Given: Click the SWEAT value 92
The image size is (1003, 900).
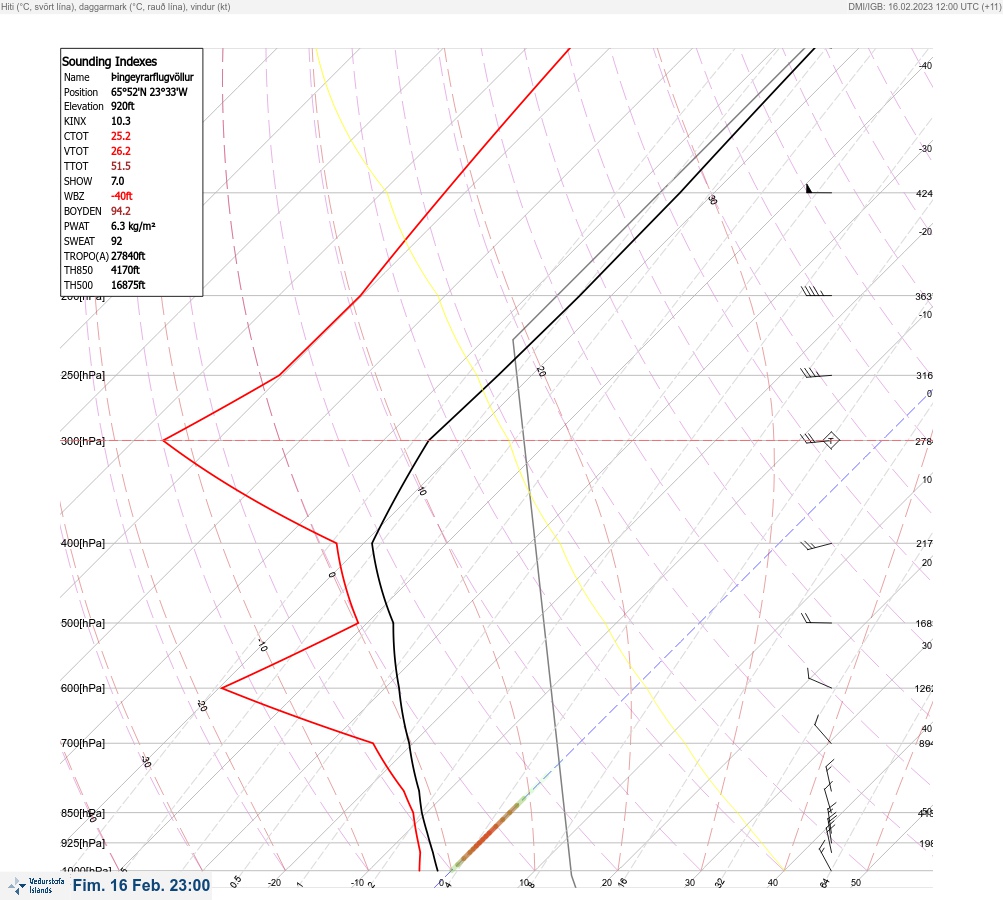Looking at the screenshot, I should click(x=116, y=241).
